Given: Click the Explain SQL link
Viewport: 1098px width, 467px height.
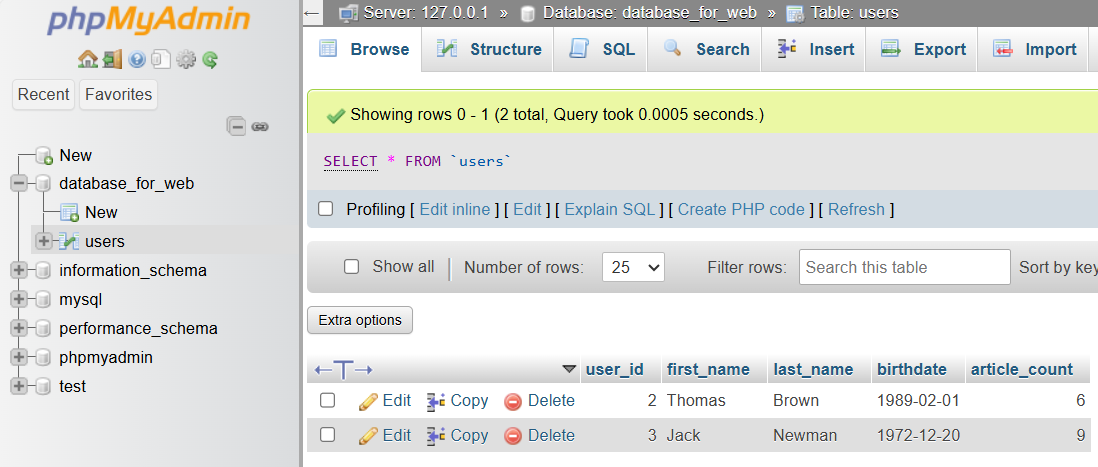Looking at the screenshot, I should [610, 209].
